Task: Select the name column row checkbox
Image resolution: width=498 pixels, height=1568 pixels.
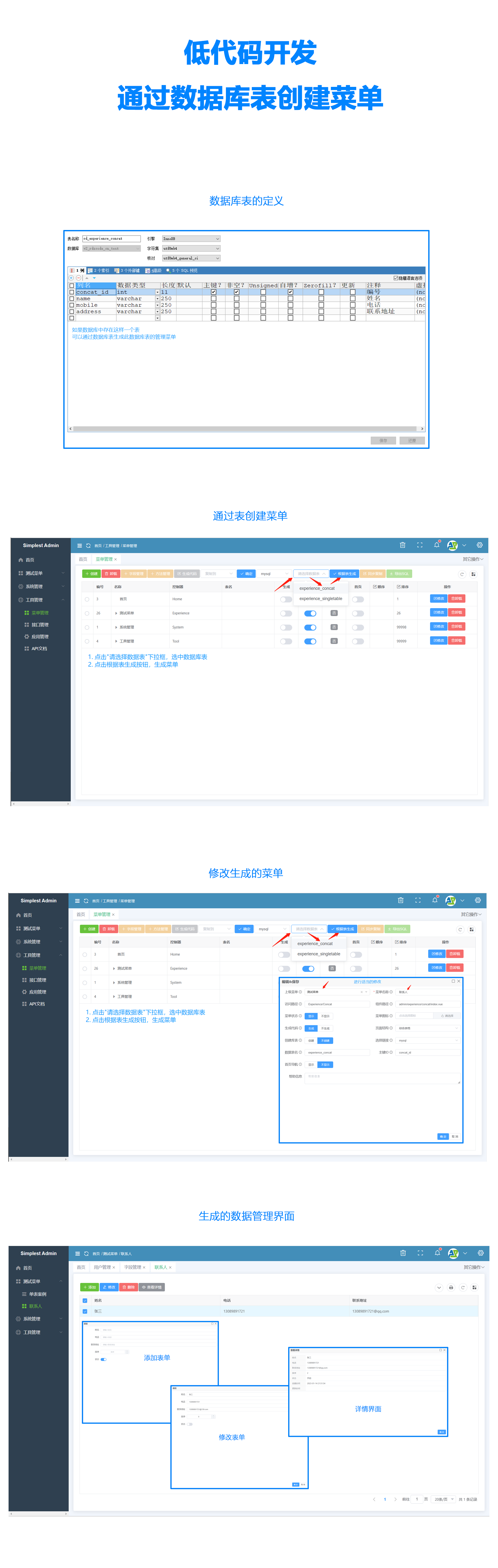Action: click(x=72, y=299)
